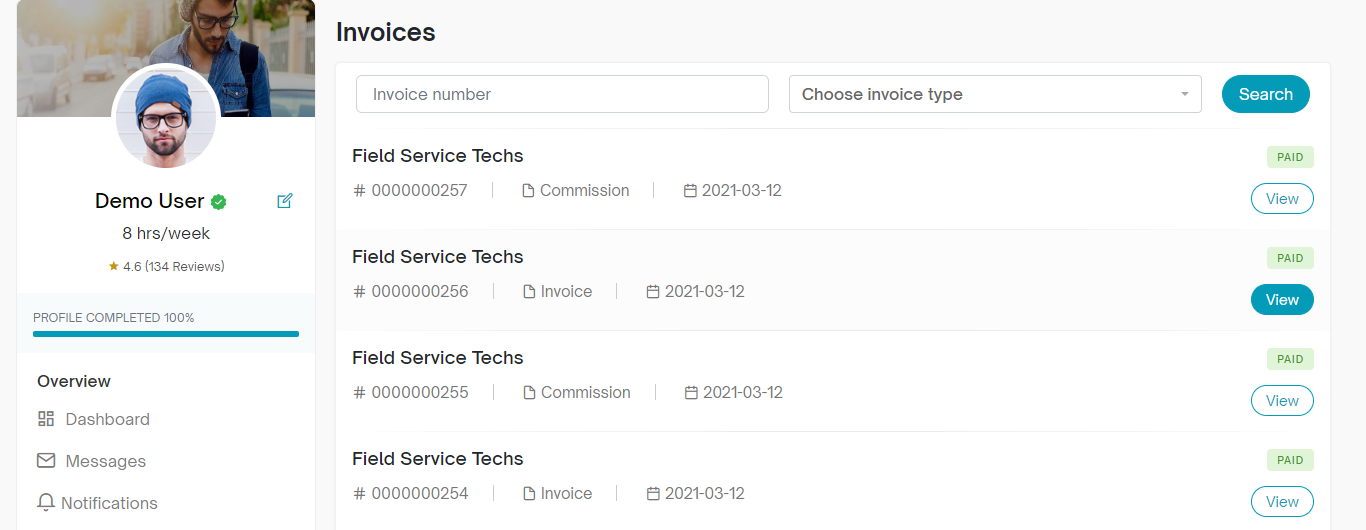This screenshot has width=1366, height=530.
Task: Click the Notifications bell icon
Action: (x=46, y=503)
